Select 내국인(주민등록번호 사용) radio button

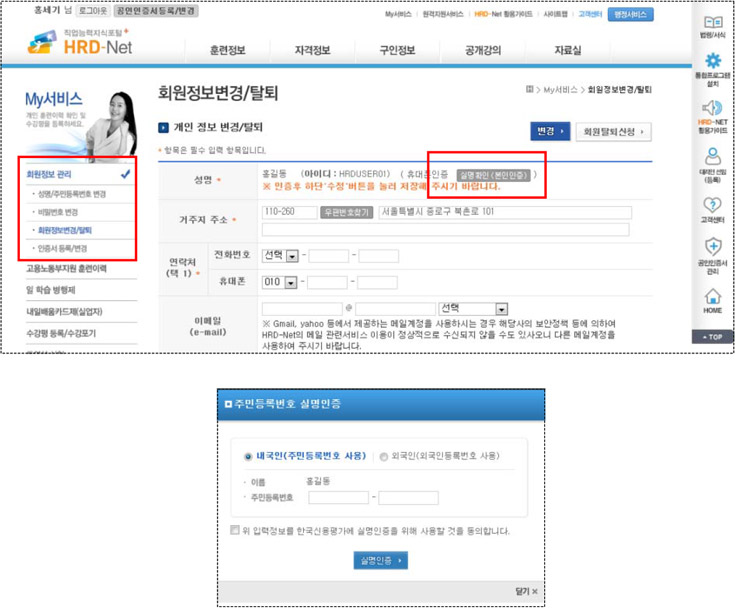[248, 457]
